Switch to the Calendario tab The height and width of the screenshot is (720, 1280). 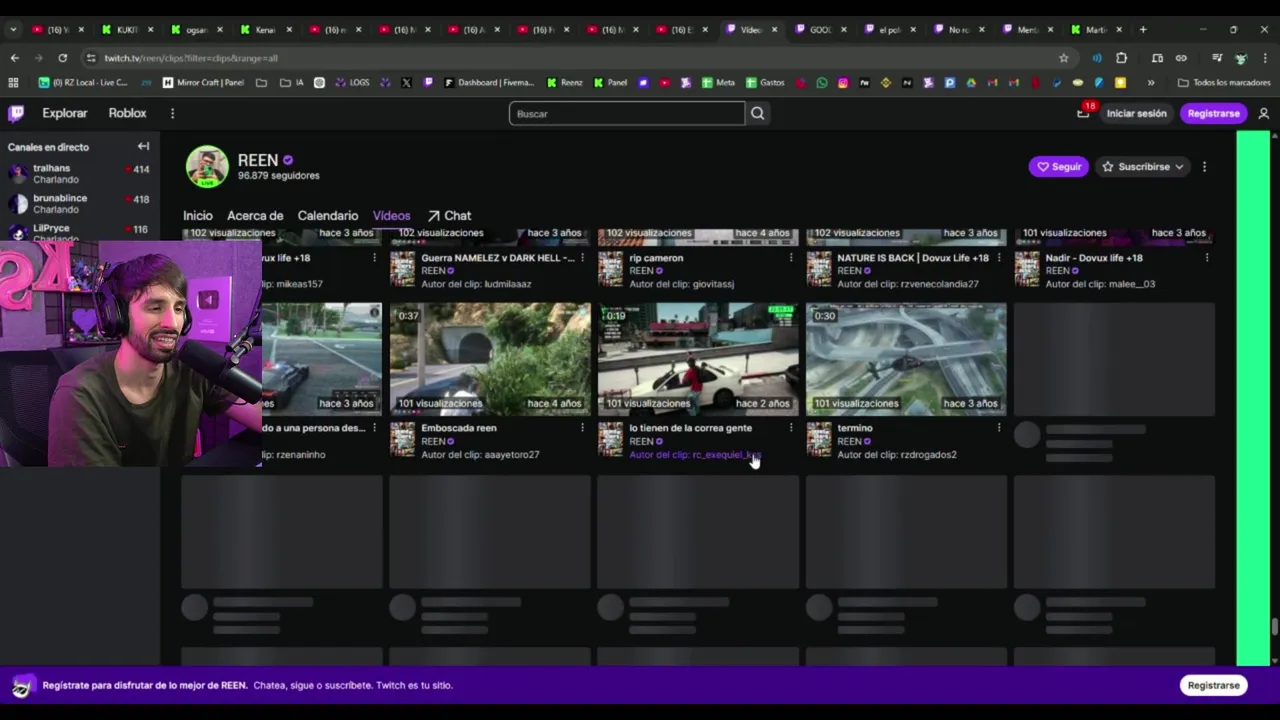point(327,215)
